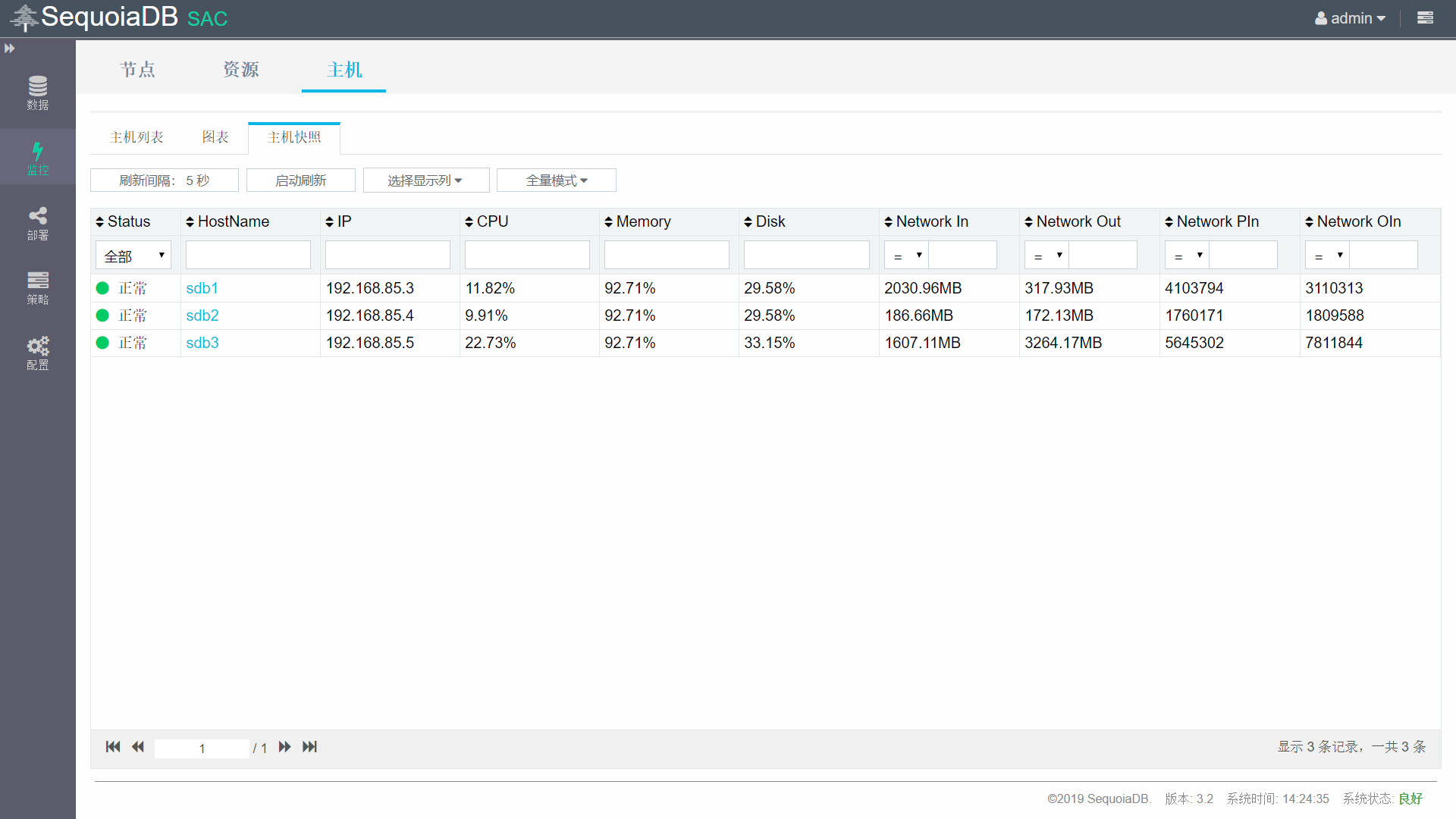Expand the 选择显示列 column chooser
This screenshot has height=819, width=1456.
[425, 180]
